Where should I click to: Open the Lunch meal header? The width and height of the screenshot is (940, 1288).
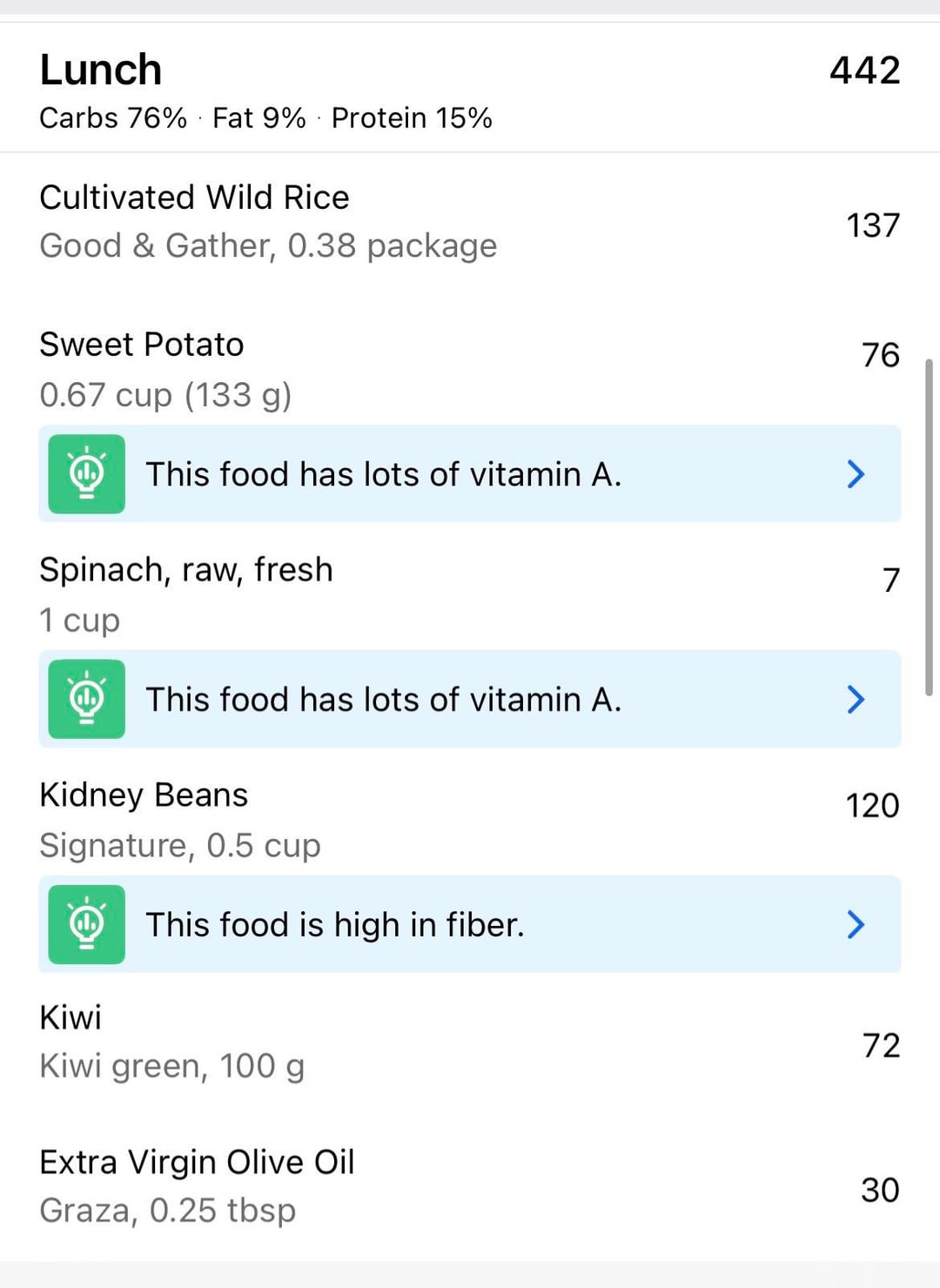coord(101,70)
